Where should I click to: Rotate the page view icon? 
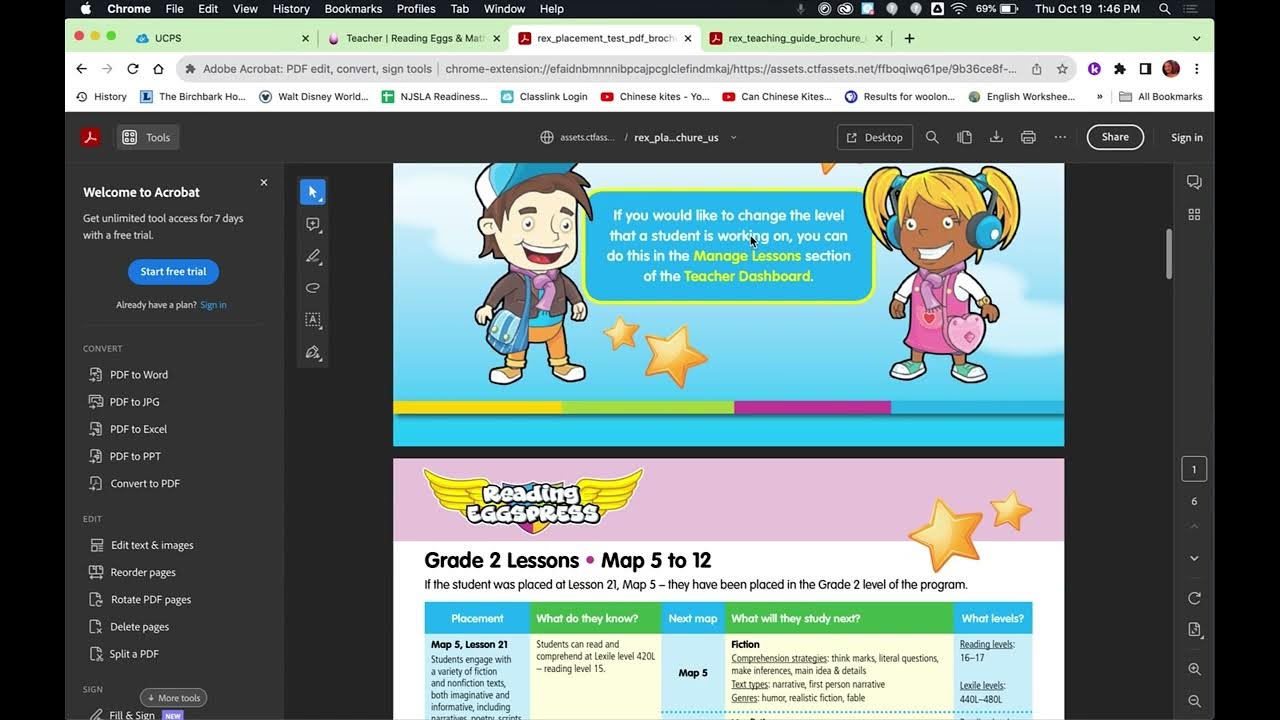[x=1194, y=597]
